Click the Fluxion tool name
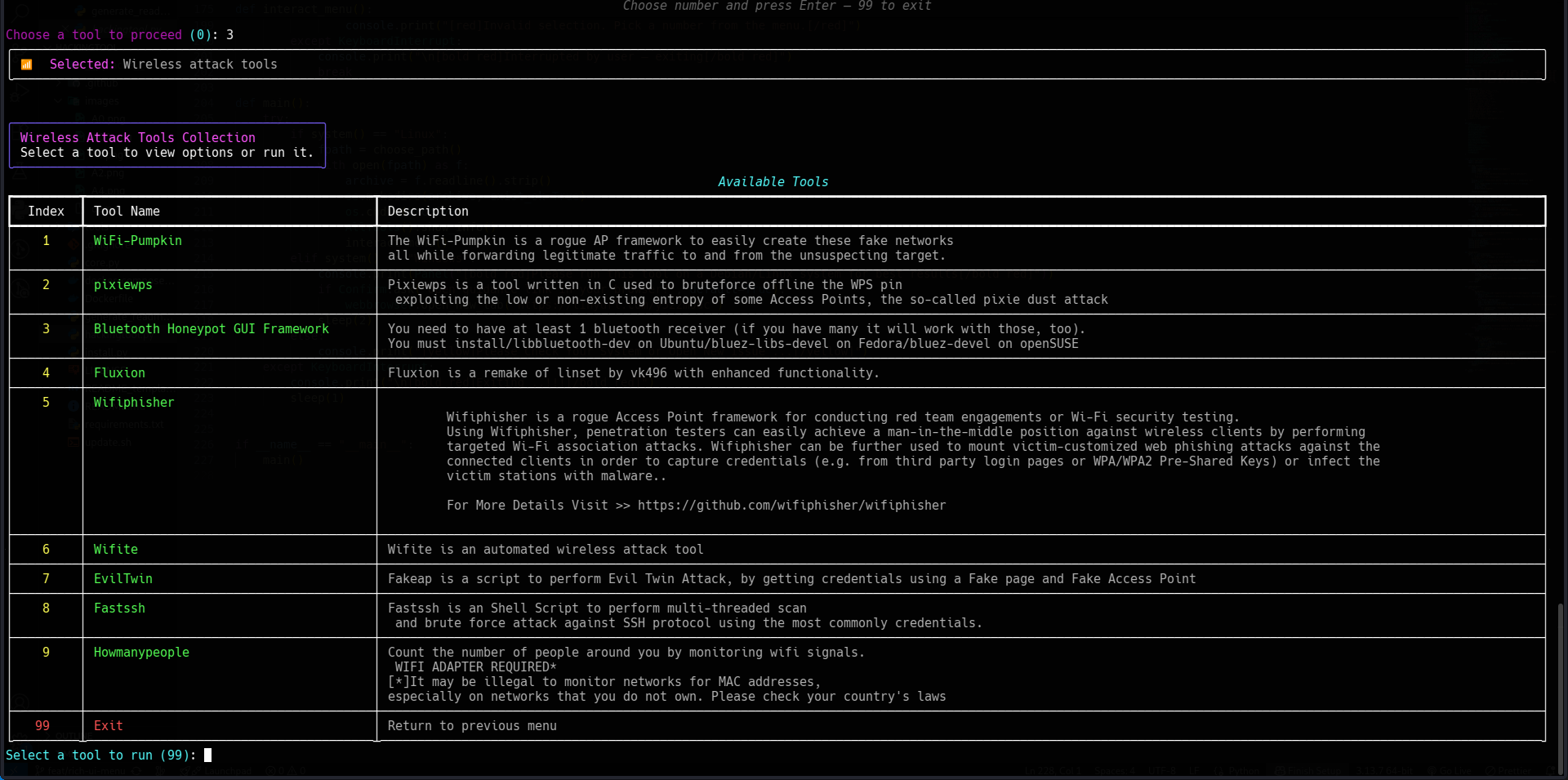The image size is (1568, 780). click(x=119, y=373)
